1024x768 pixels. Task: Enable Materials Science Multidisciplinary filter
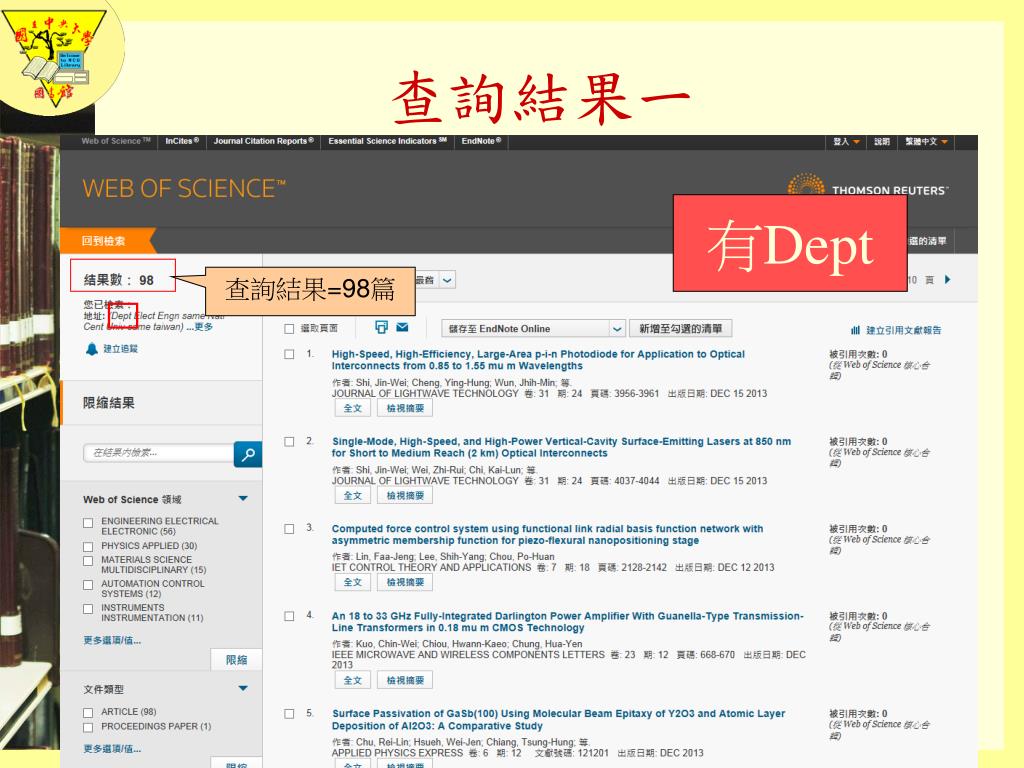click(x=88, y=561)
